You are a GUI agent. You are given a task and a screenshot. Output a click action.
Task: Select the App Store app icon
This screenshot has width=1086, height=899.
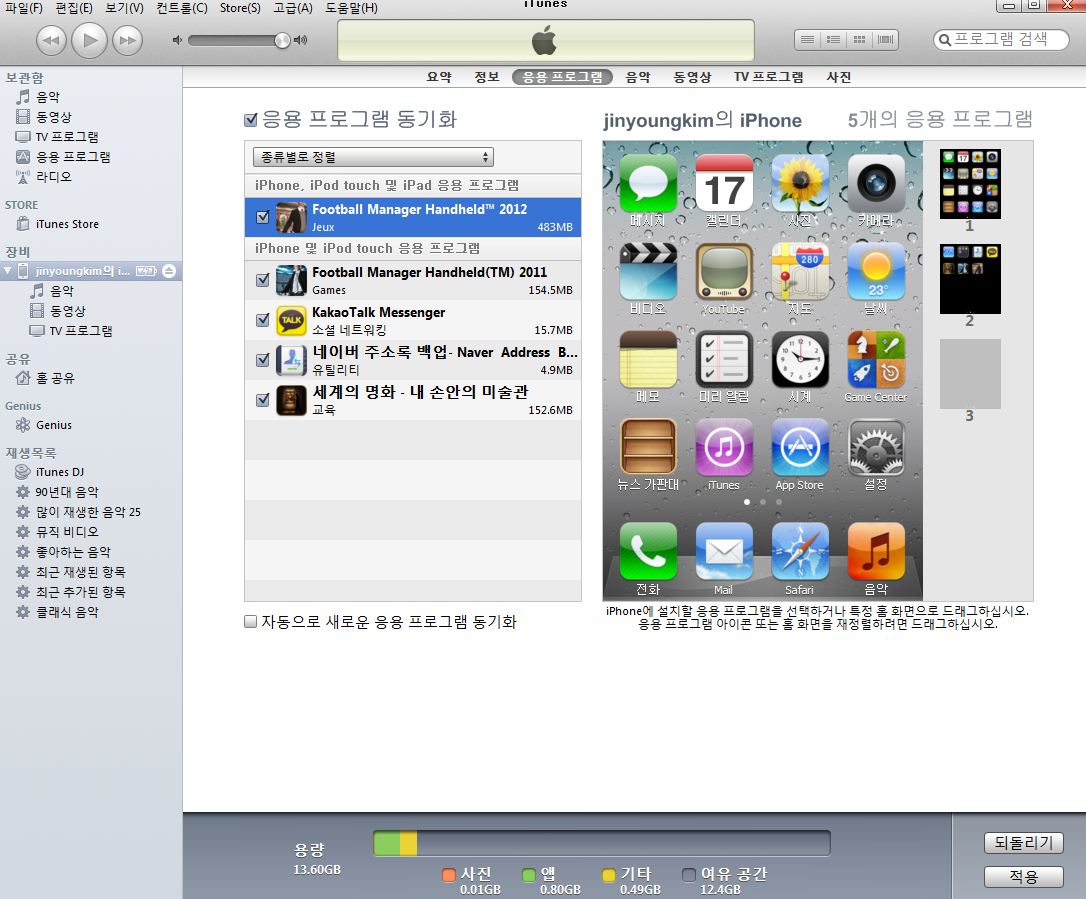800,447
